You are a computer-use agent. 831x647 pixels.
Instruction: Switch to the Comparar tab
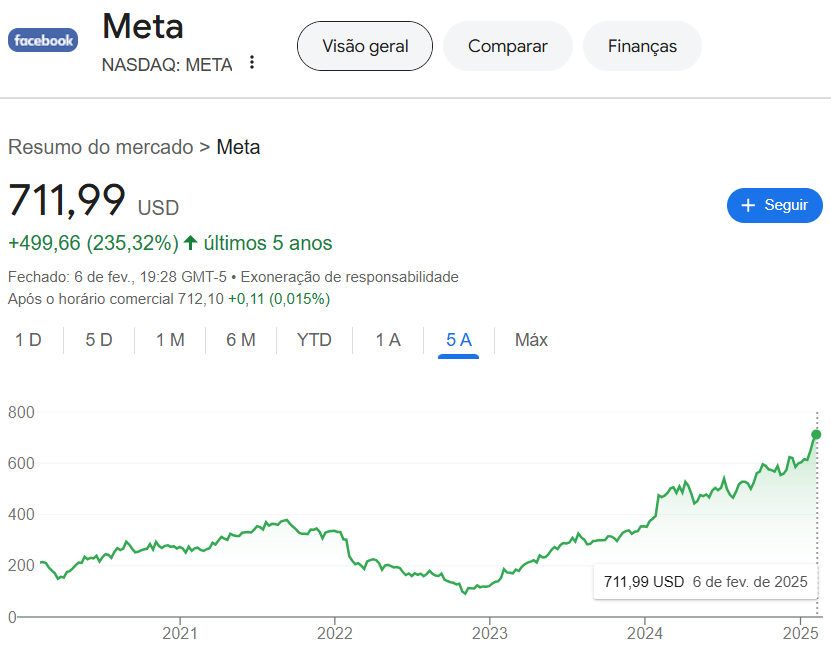coord(507,46)
